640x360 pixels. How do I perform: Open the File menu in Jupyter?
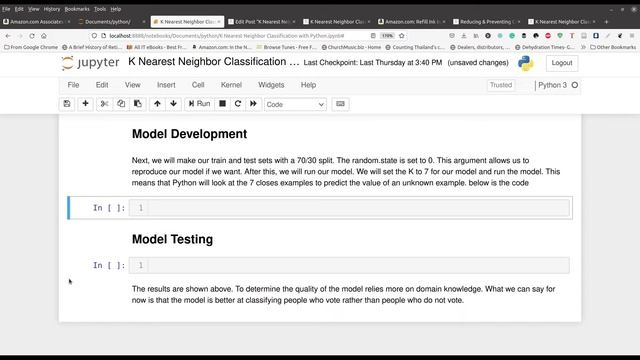(73, 85)
